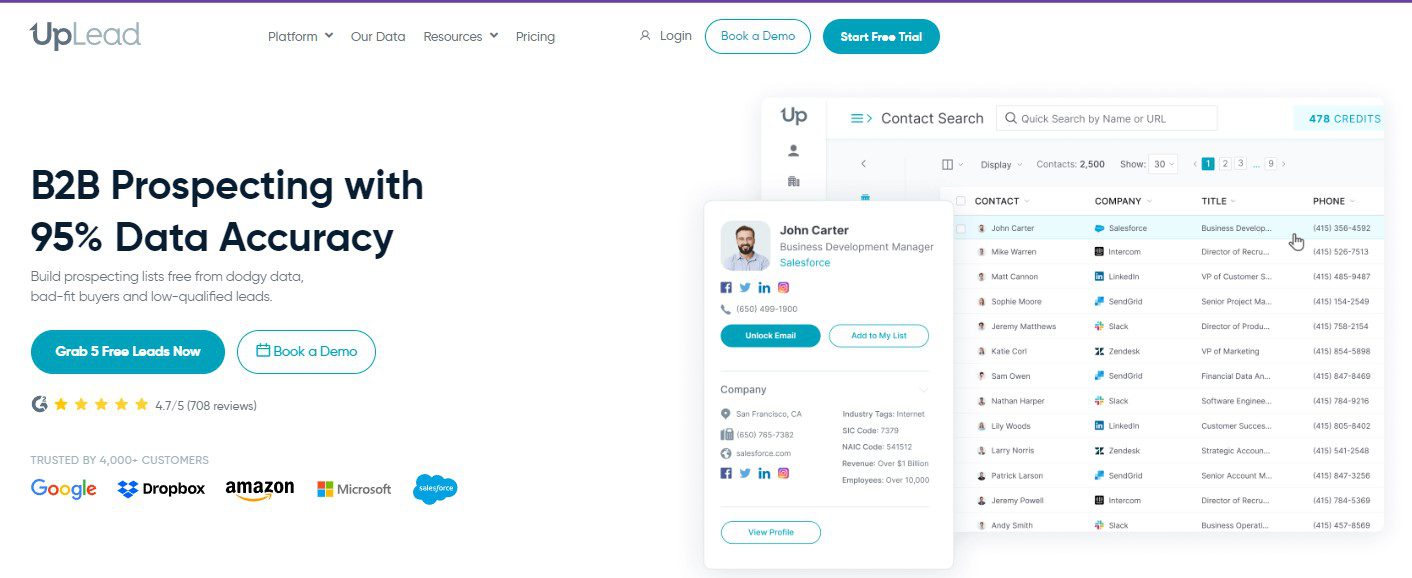Viewport: 1412px width, 578px height.
Task: Collapse the Company section chevron
Action: (x=923, y=390)
